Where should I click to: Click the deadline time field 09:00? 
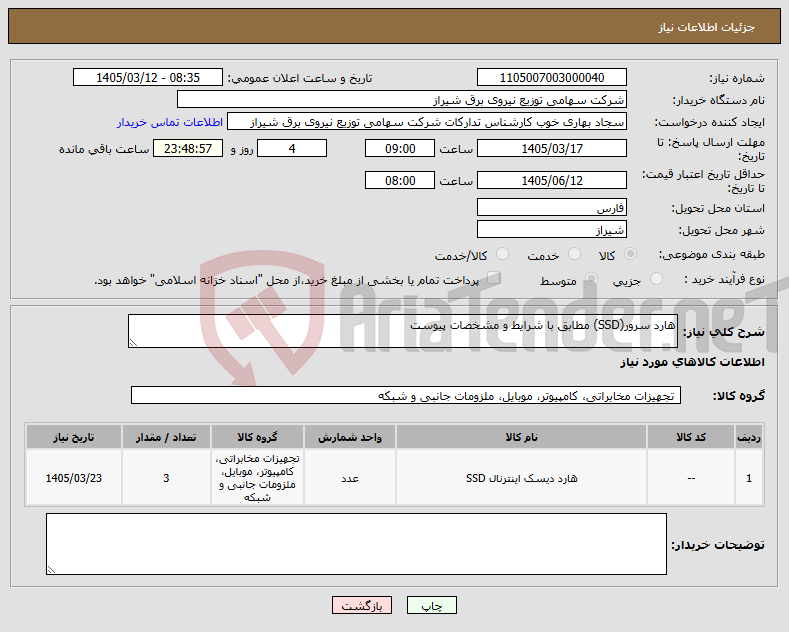(x=400, y=148)
